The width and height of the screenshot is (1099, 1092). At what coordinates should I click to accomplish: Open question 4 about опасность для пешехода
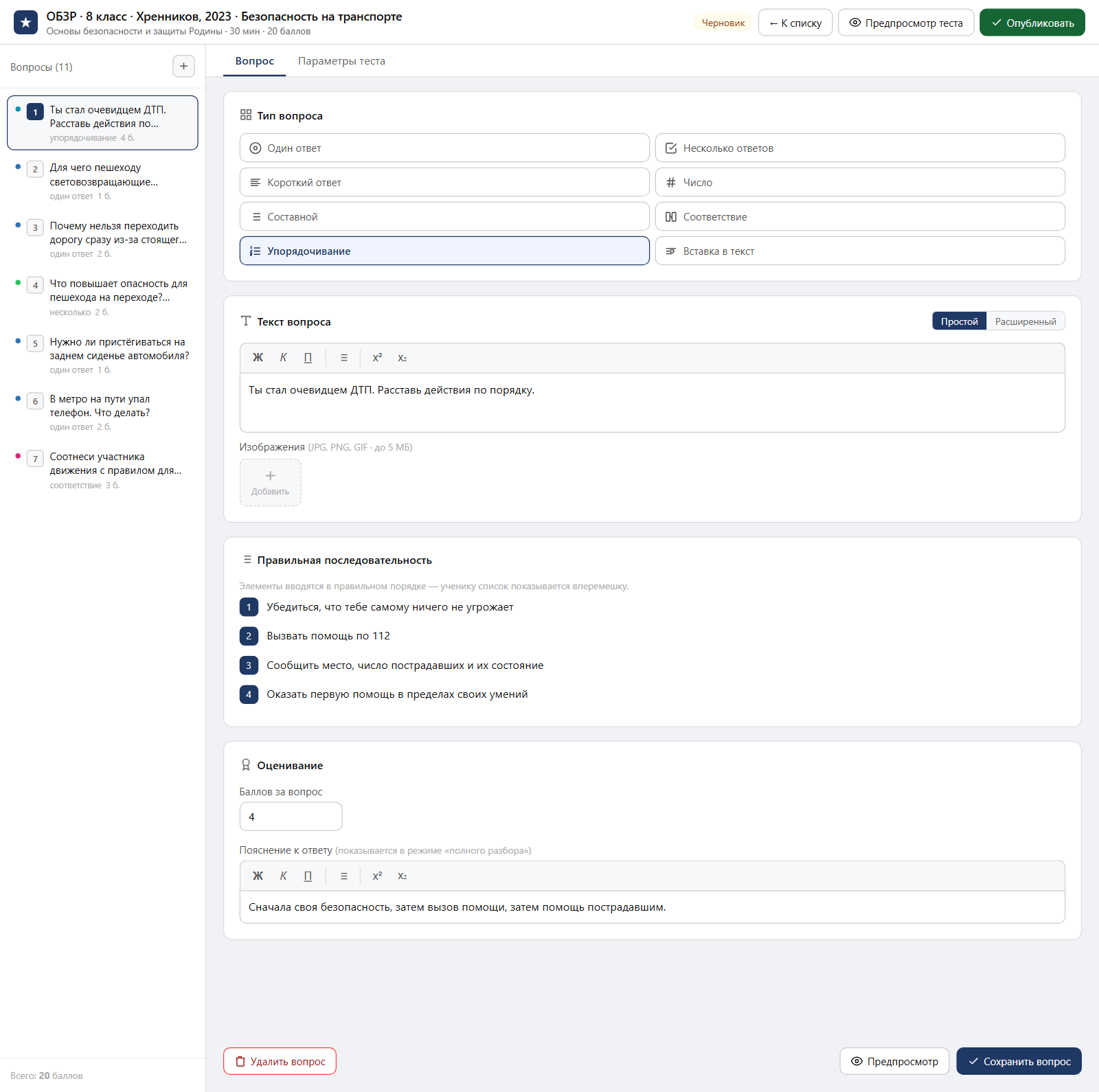pos(102,297)
